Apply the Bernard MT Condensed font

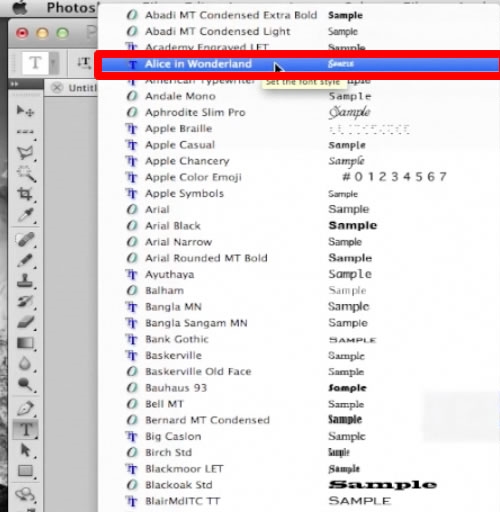(207, 420)
